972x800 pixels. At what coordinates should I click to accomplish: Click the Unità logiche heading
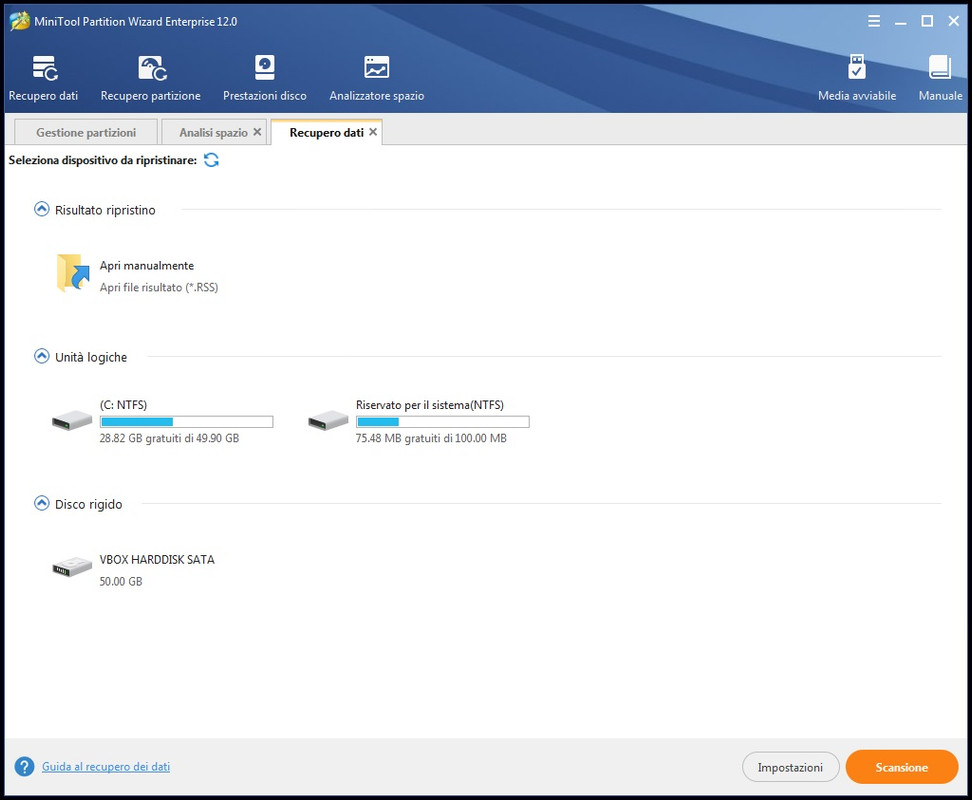91,357
